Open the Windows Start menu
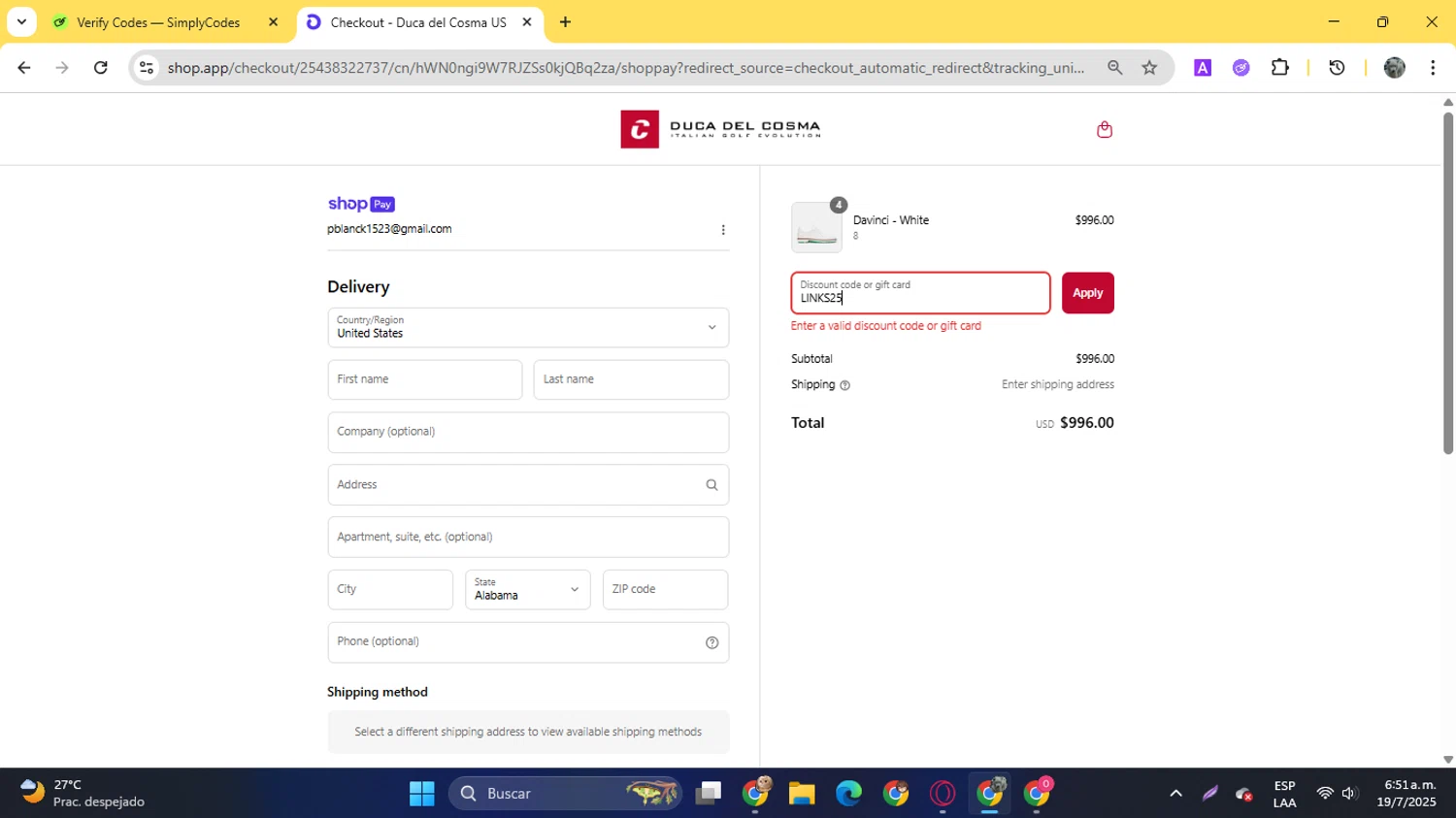 [x=421, y=794]
